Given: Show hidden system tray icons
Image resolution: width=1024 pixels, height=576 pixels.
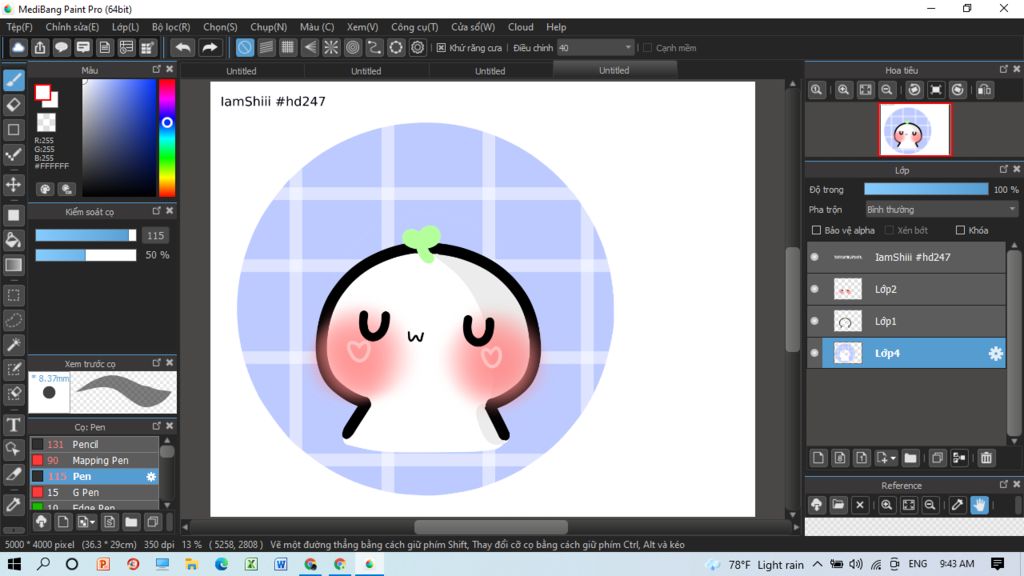Looking at the screenshot, I should (x=818, y=564).
